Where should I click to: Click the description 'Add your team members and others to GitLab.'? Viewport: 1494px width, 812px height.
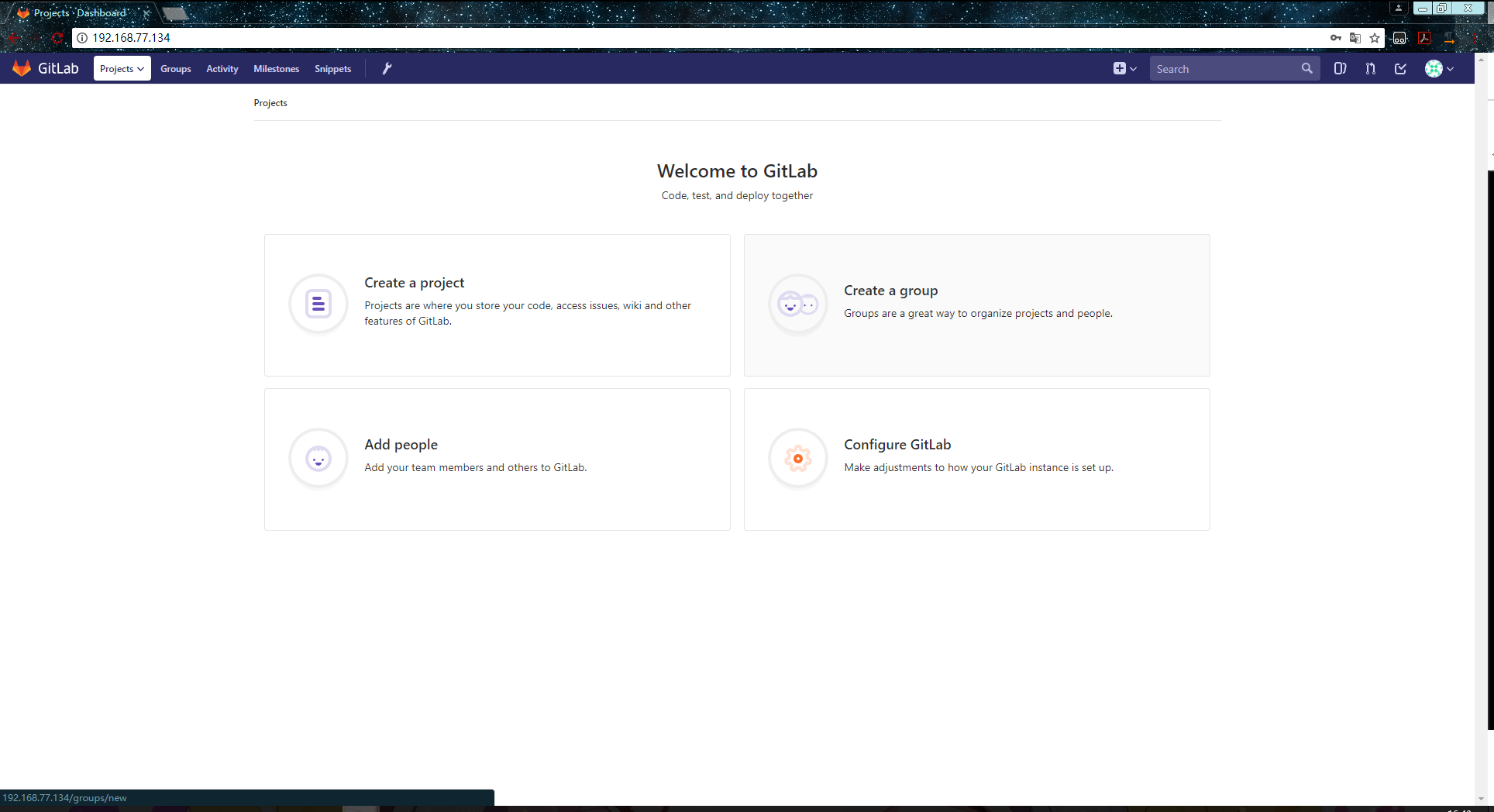coord(476,467)
